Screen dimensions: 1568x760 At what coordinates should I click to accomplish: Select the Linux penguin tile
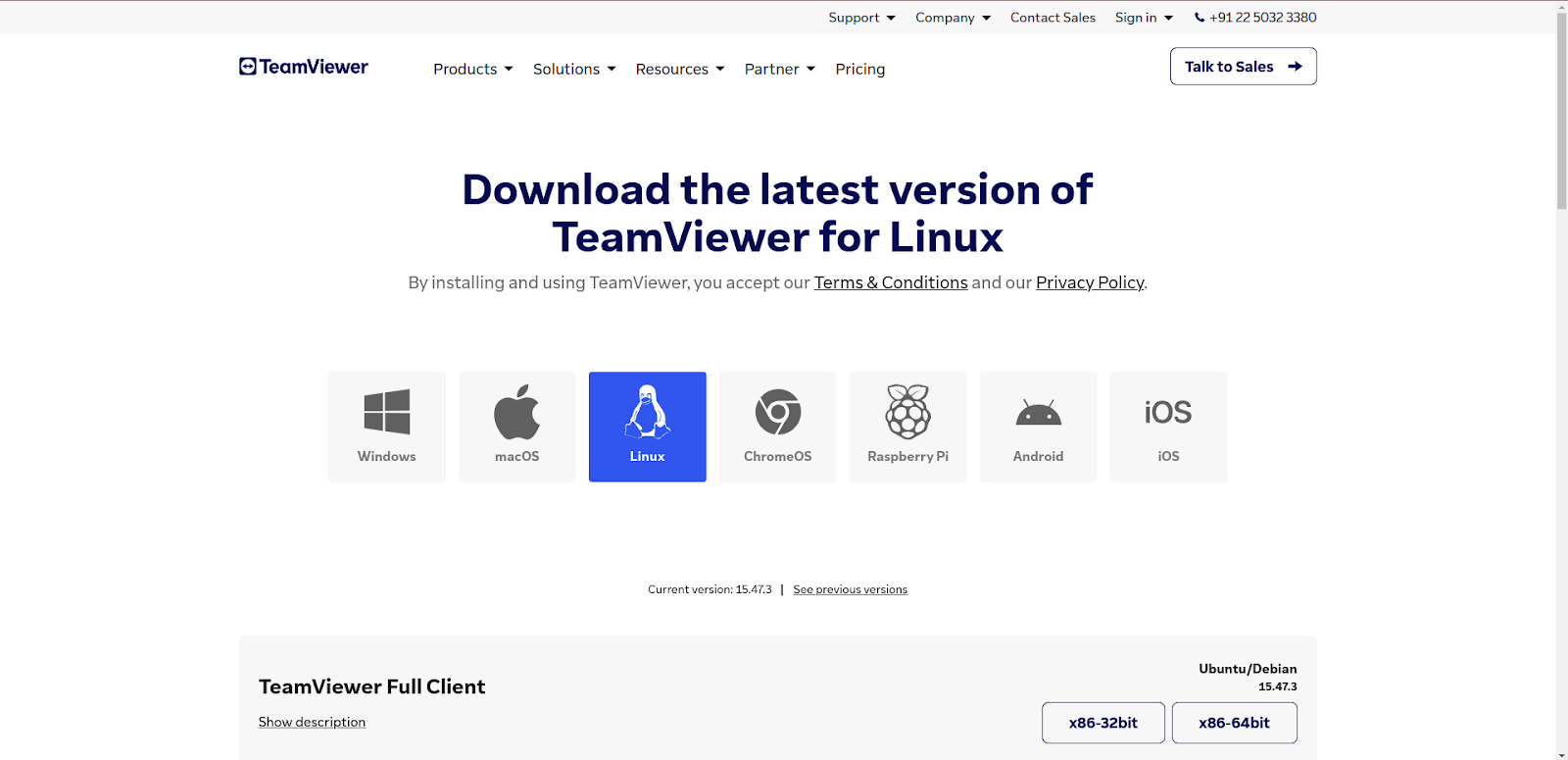[648, 427]
